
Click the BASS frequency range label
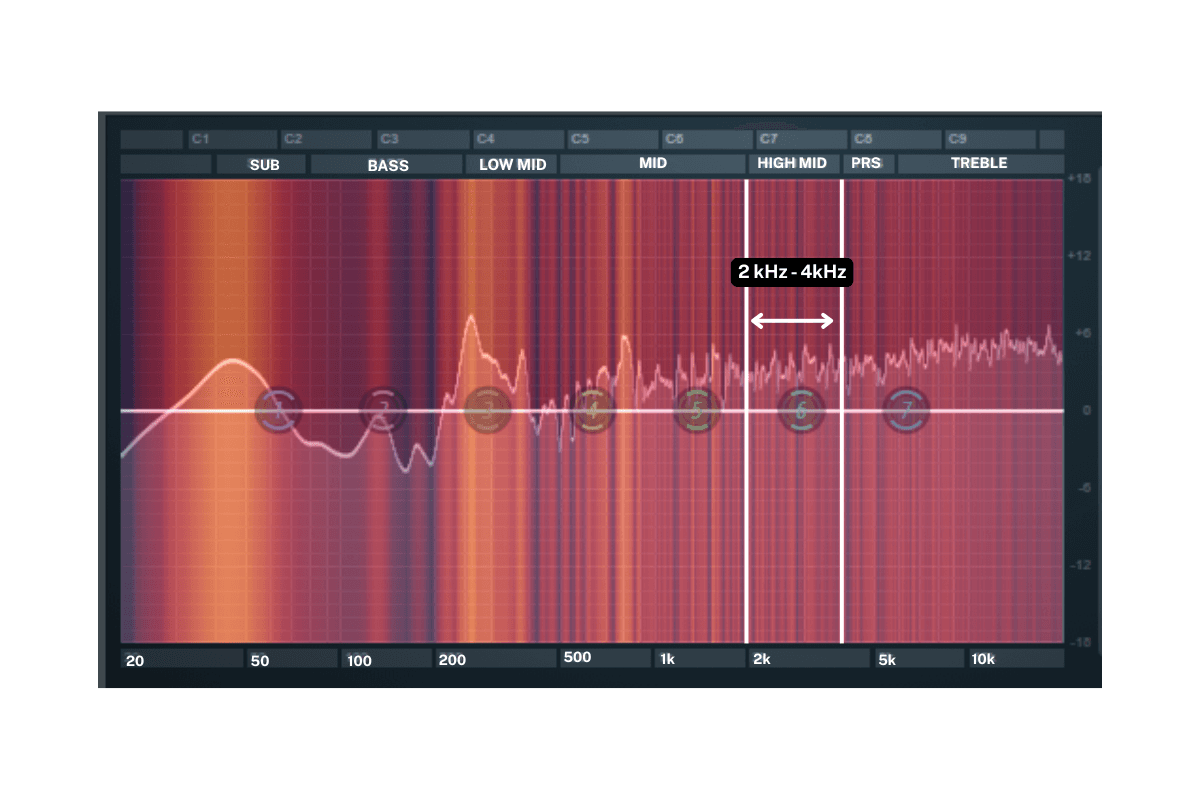(388, 165)
